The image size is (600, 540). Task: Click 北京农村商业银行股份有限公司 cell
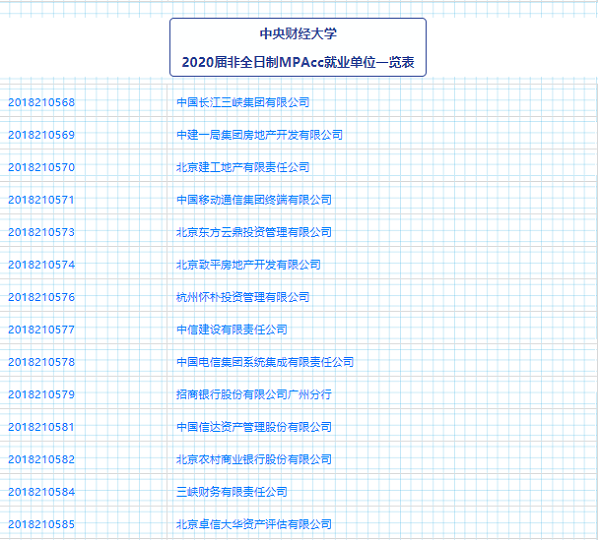(254, 459)
